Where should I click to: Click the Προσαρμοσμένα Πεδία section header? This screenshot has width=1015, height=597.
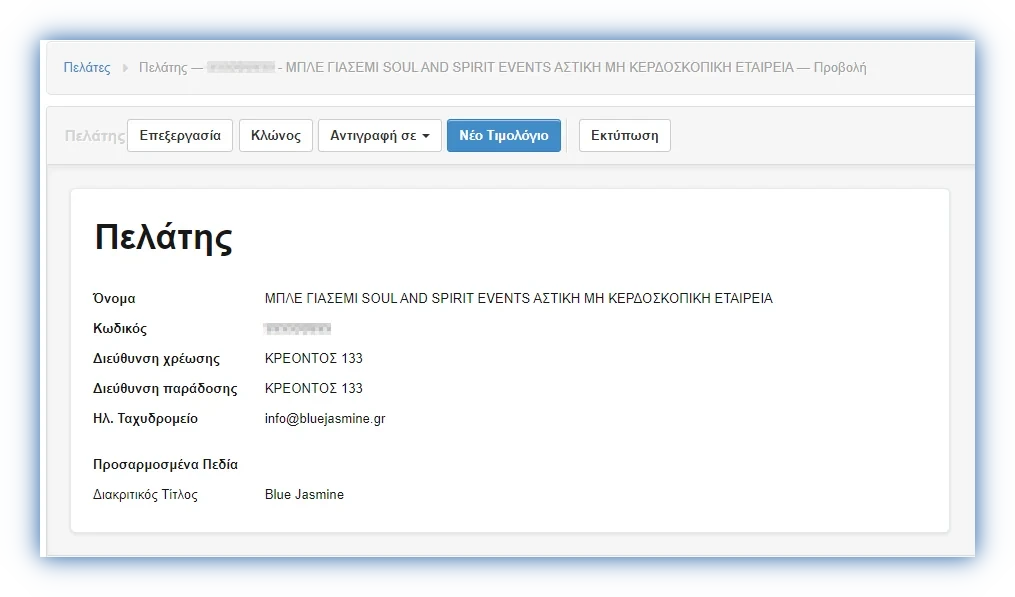pos(165,464)
